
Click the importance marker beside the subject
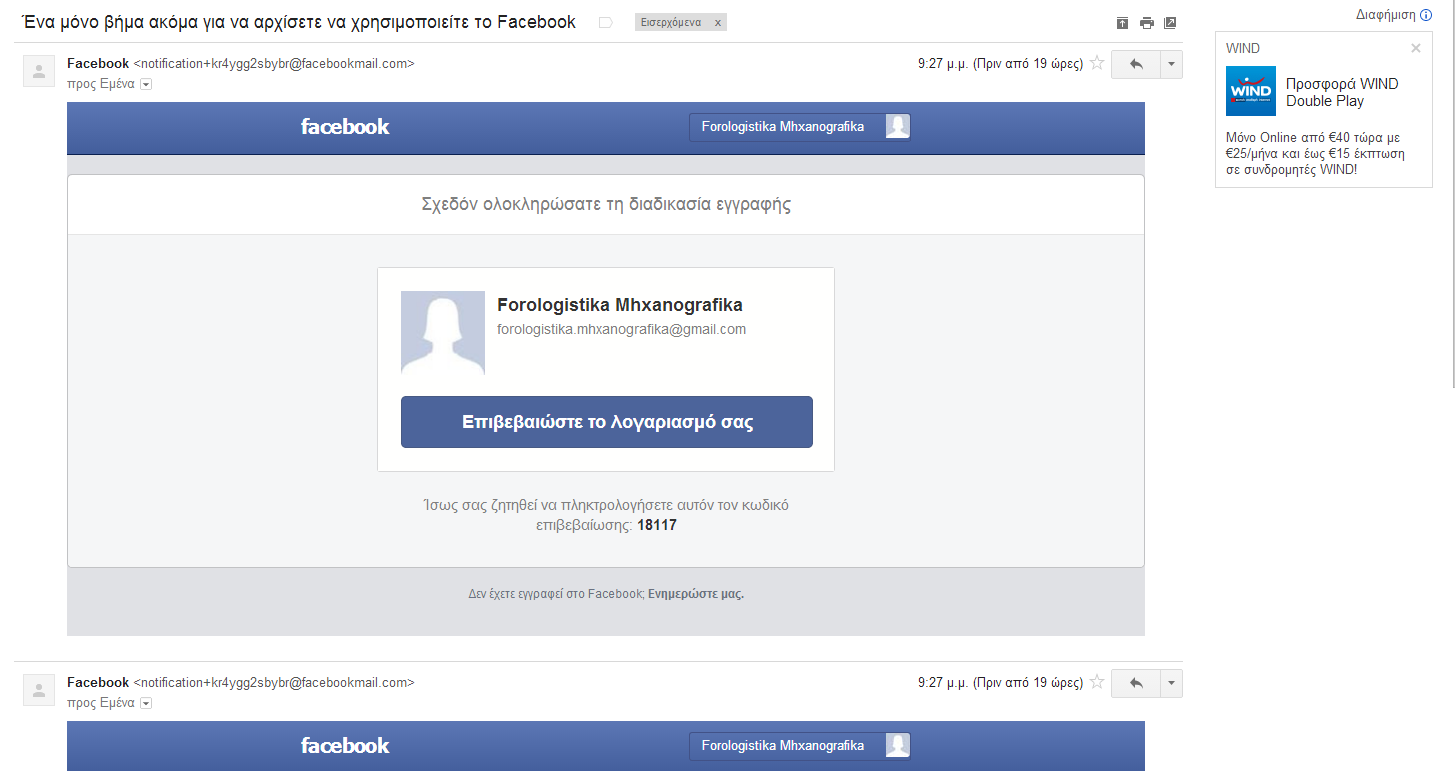point(605,23)
